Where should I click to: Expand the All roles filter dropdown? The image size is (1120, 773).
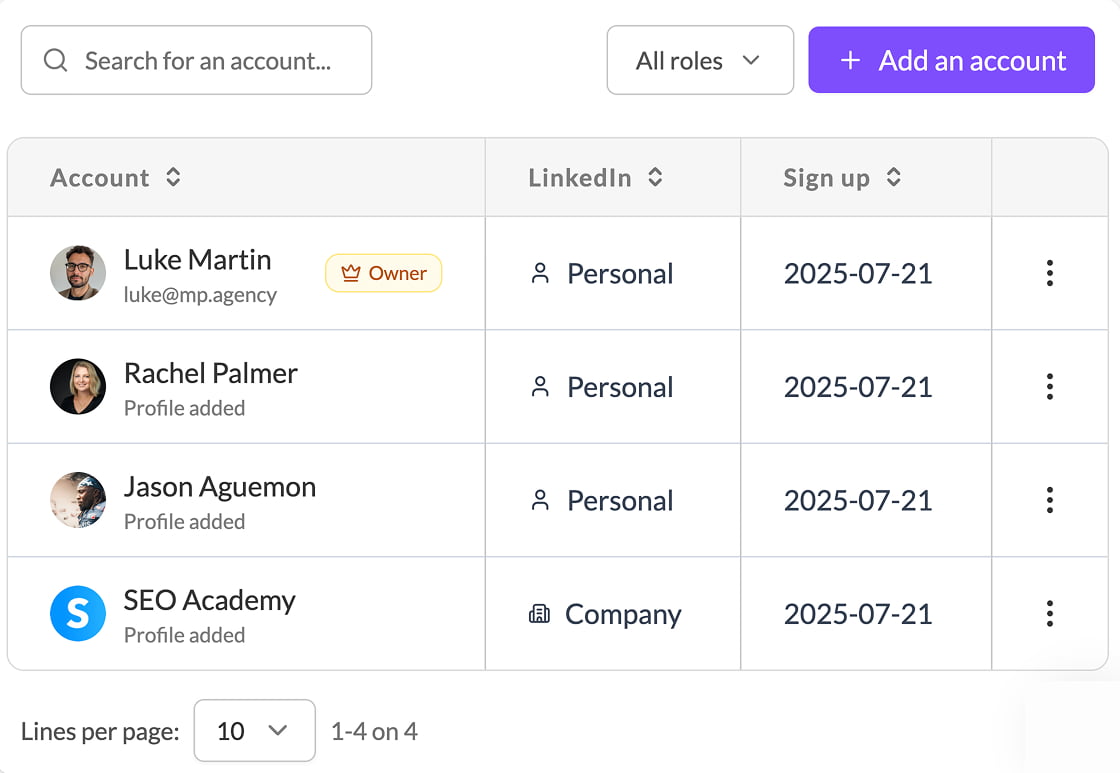click(x=700, y=61)
